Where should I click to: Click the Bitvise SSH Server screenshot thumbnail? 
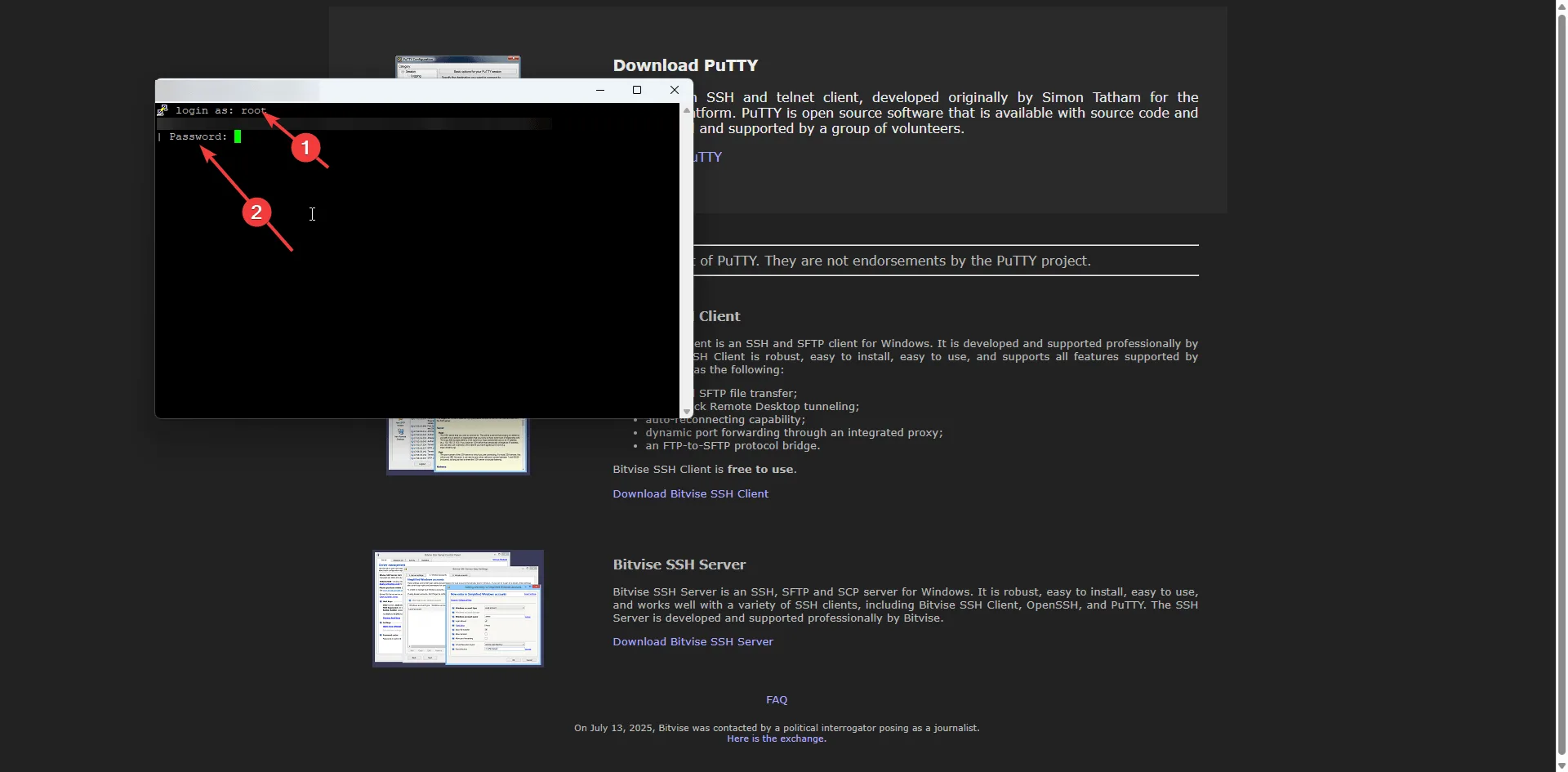coord(458,608)
